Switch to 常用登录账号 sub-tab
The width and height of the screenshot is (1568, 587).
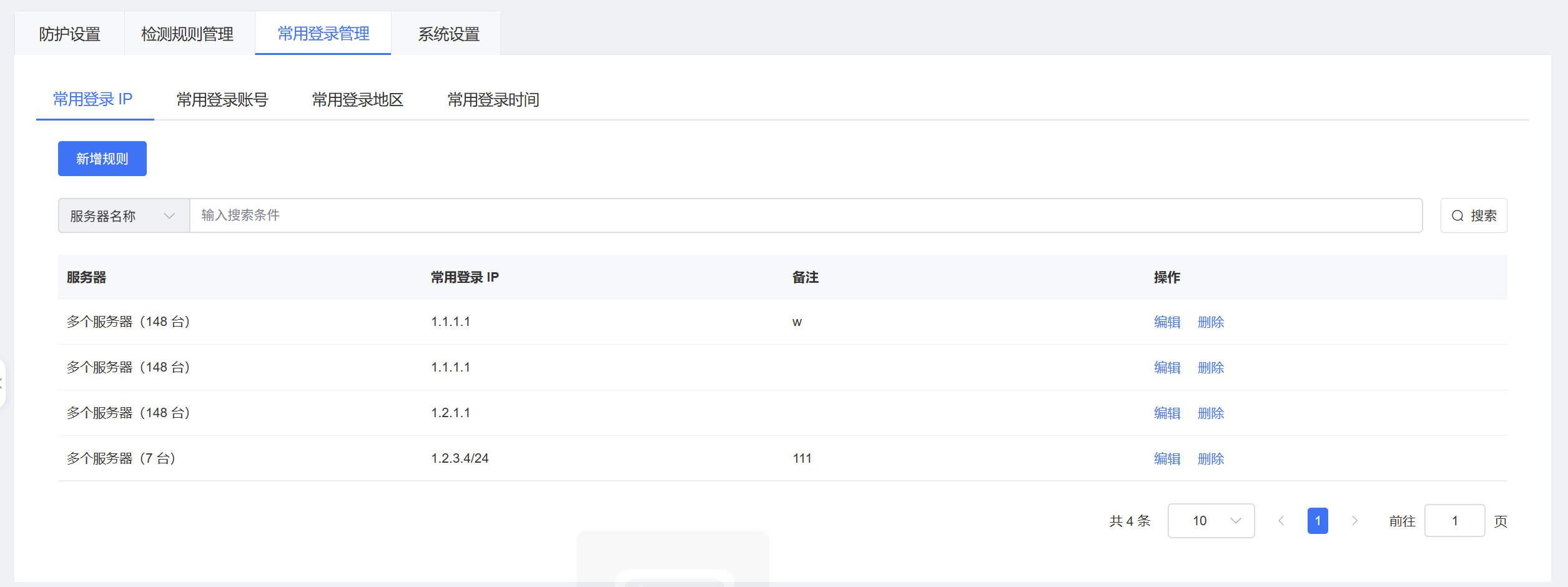tap(222, 99)
